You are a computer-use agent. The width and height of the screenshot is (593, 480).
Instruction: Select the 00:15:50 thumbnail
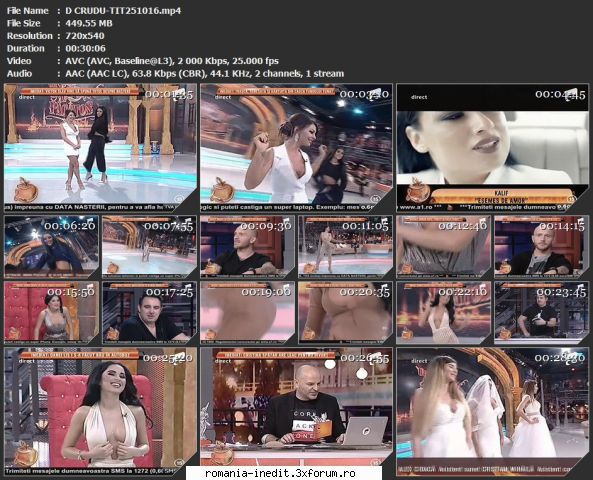pyautogui.click(x=51, y=313)
